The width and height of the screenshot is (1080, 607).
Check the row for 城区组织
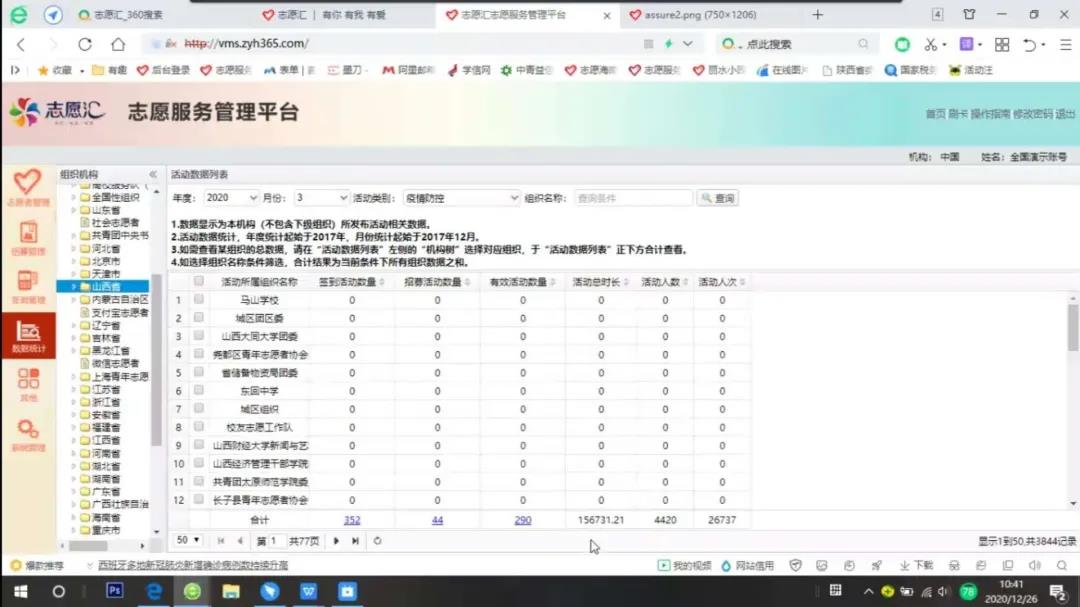[198, 409]
